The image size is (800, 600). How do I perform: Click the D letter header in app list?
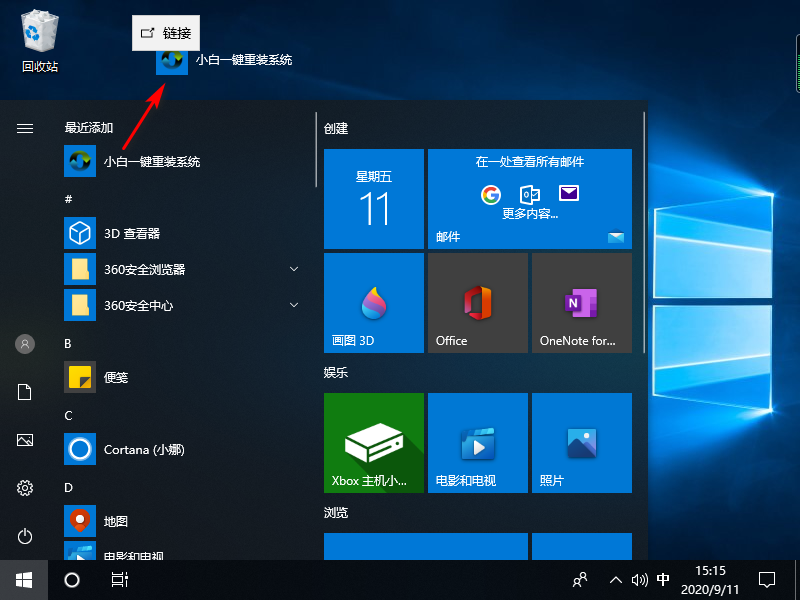pyautogui.click(x=68, y=488)
